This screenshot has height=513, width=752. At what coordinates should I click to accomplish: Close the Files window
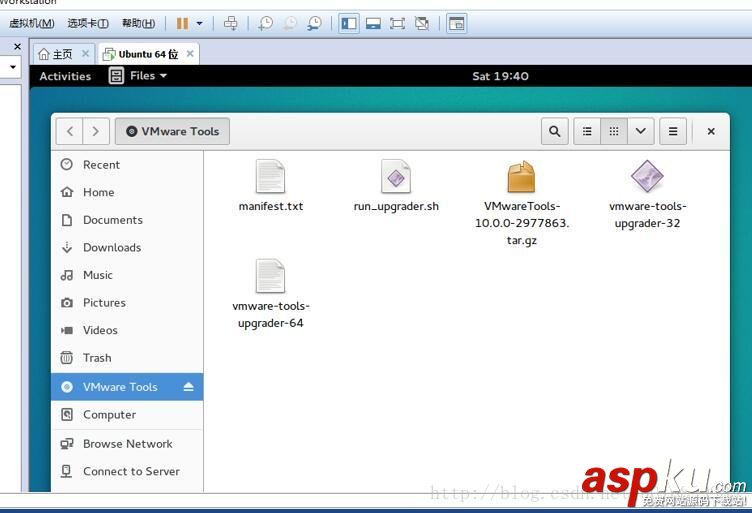711,131
